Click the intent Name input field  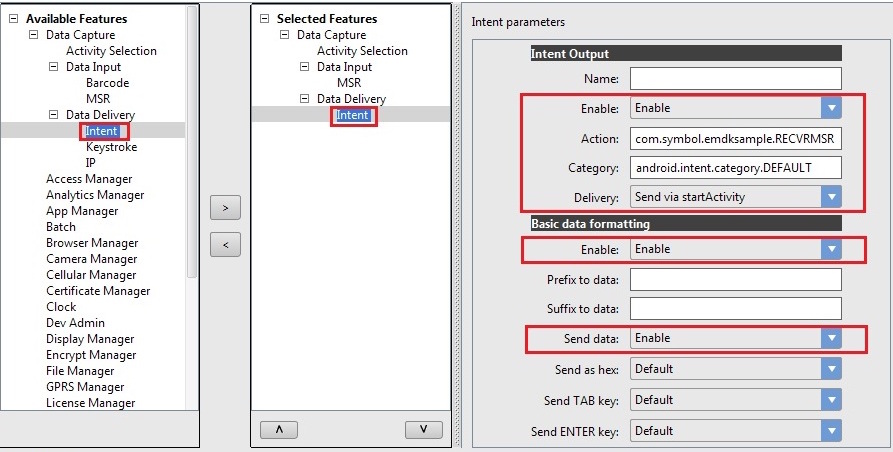tap(735, 78)
